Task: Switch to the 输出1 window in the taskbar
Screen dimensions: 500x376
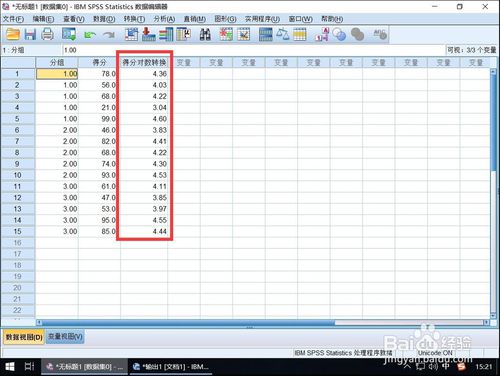Action: click(x=171, y=367)
